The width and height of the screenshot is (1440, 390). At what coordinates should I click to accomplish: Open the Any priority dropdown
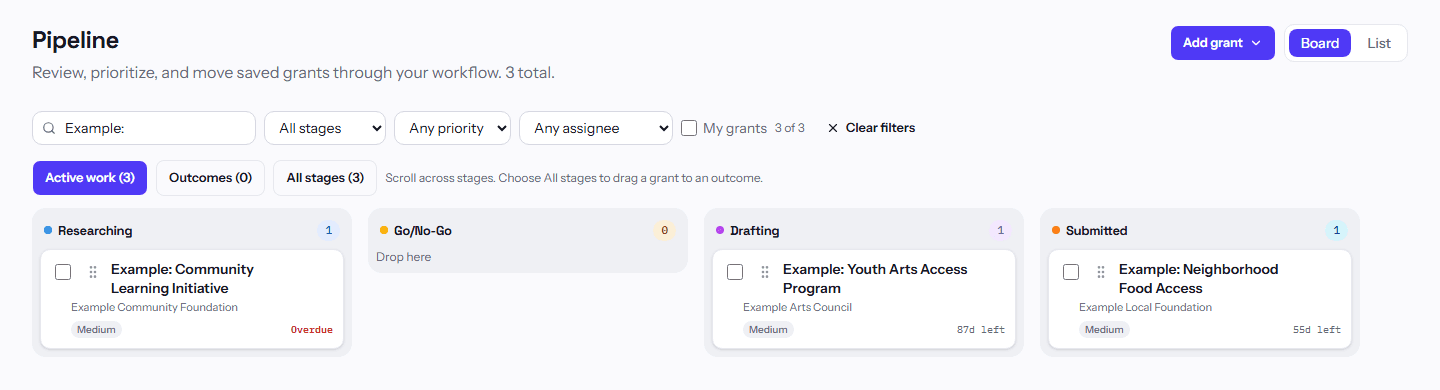click(x=453, y=128)
